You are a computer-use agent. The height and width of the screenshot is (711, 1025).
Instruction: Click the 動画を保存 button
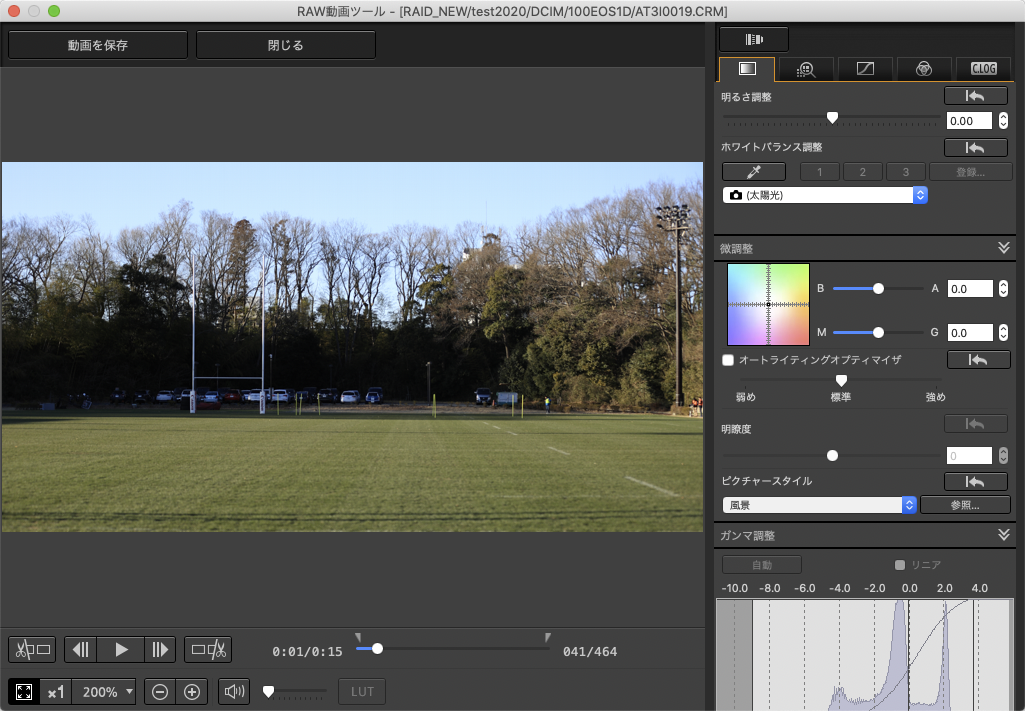(x=98, y=45)
